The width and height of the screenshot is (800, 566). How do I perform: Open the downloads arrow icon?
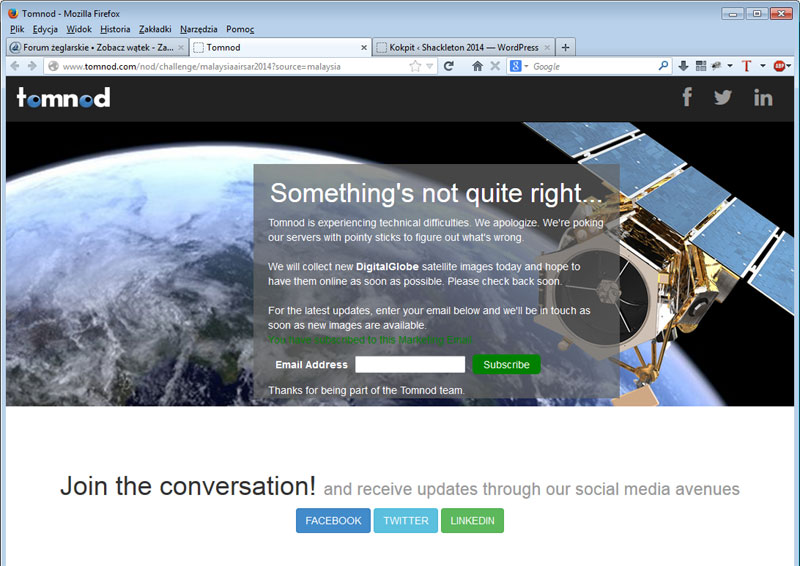683,65
